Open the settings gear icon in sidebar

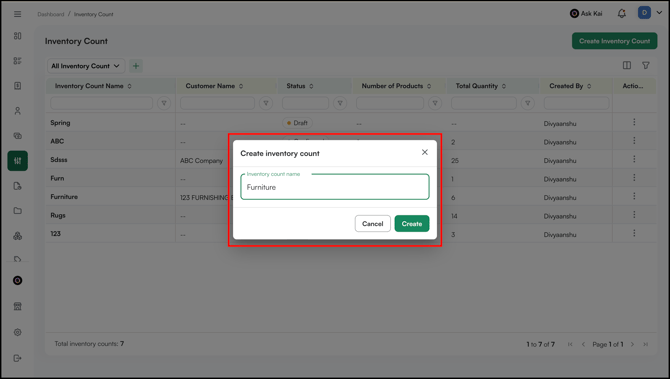[18, 332]
